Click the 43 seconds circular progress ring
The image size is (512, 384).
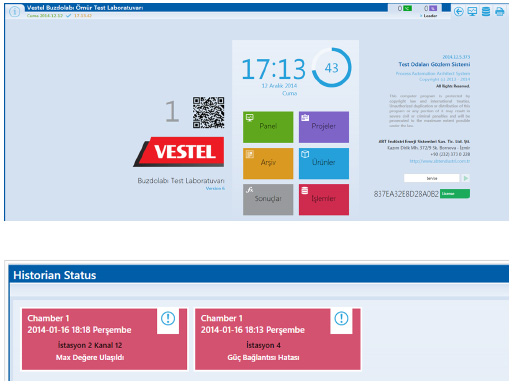click(331, 68)
